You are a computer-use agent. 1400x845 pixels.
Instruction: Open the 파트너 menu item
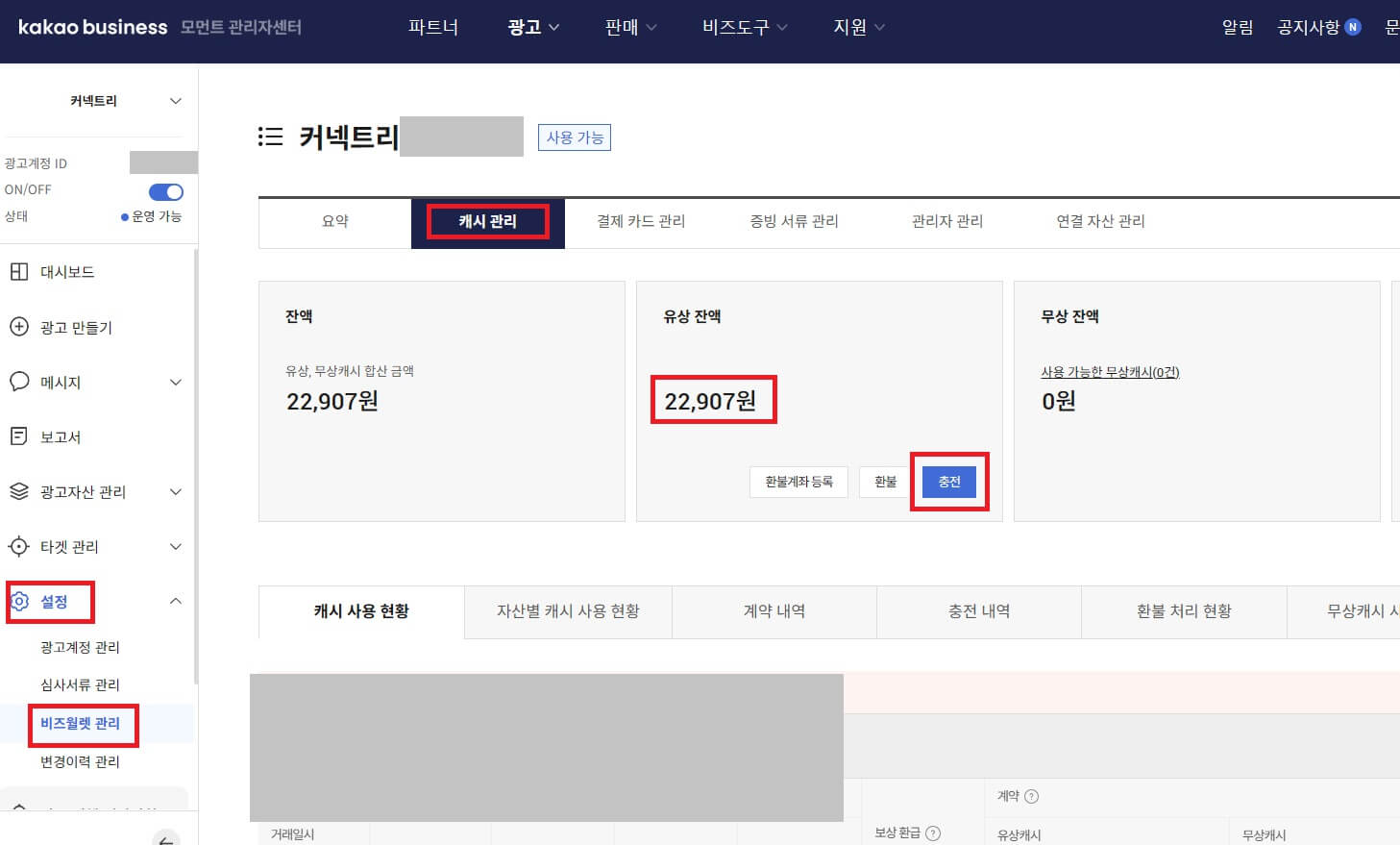coord(432,27)
